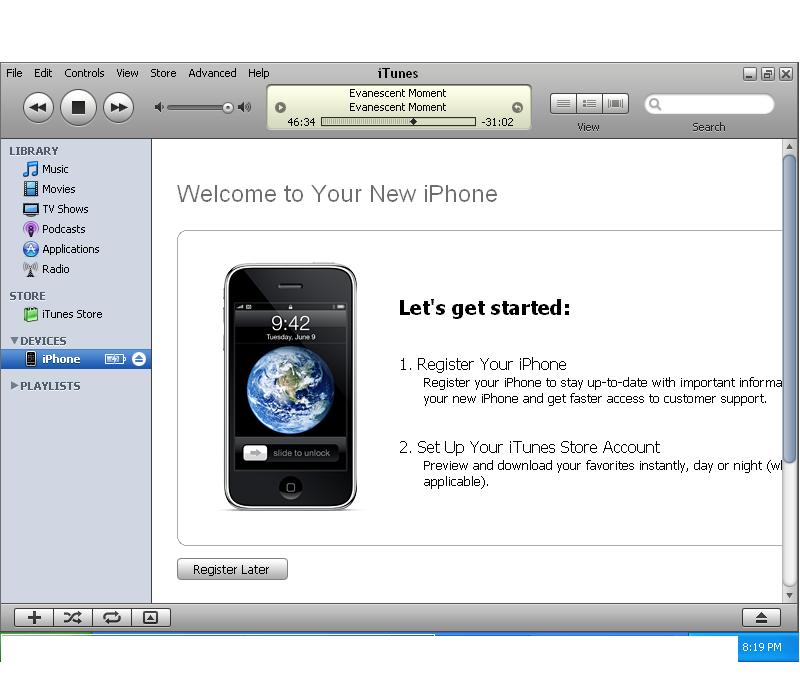Click the Register Later button

click(x=232, y=569)
